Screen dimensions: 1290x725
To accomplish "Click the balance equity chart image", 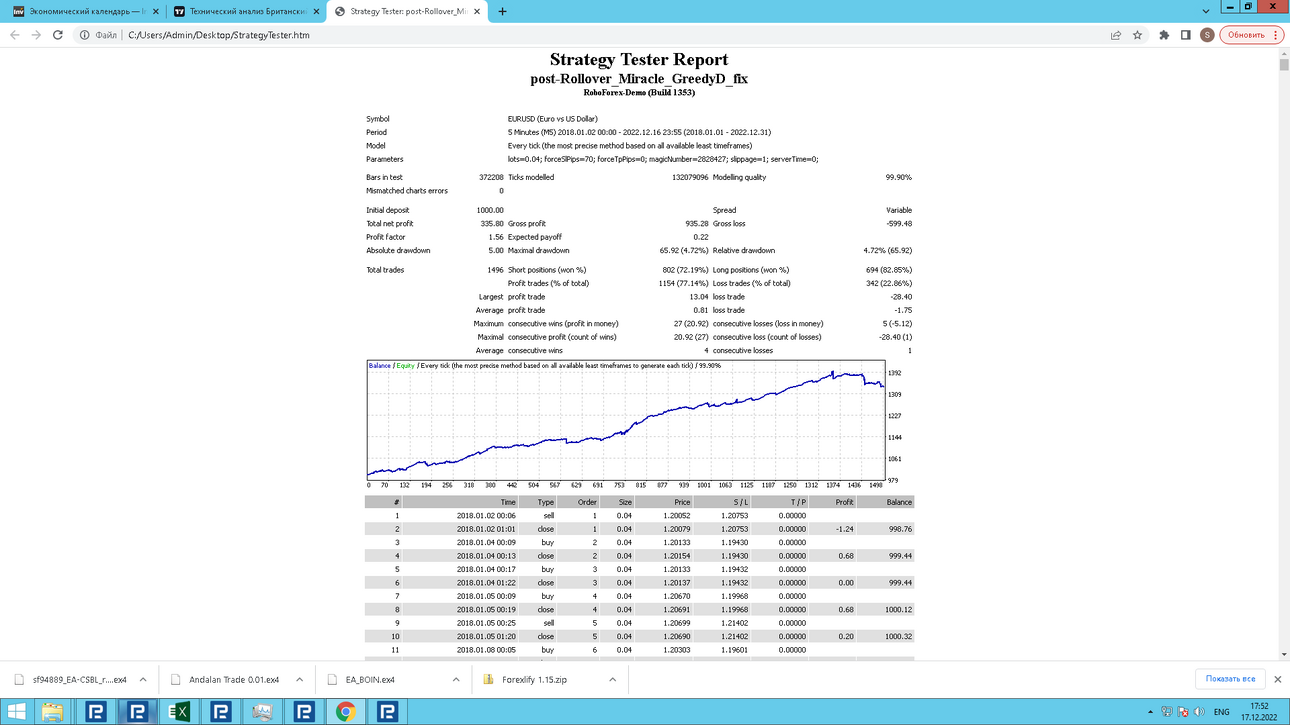I will (x=640, y=423).
